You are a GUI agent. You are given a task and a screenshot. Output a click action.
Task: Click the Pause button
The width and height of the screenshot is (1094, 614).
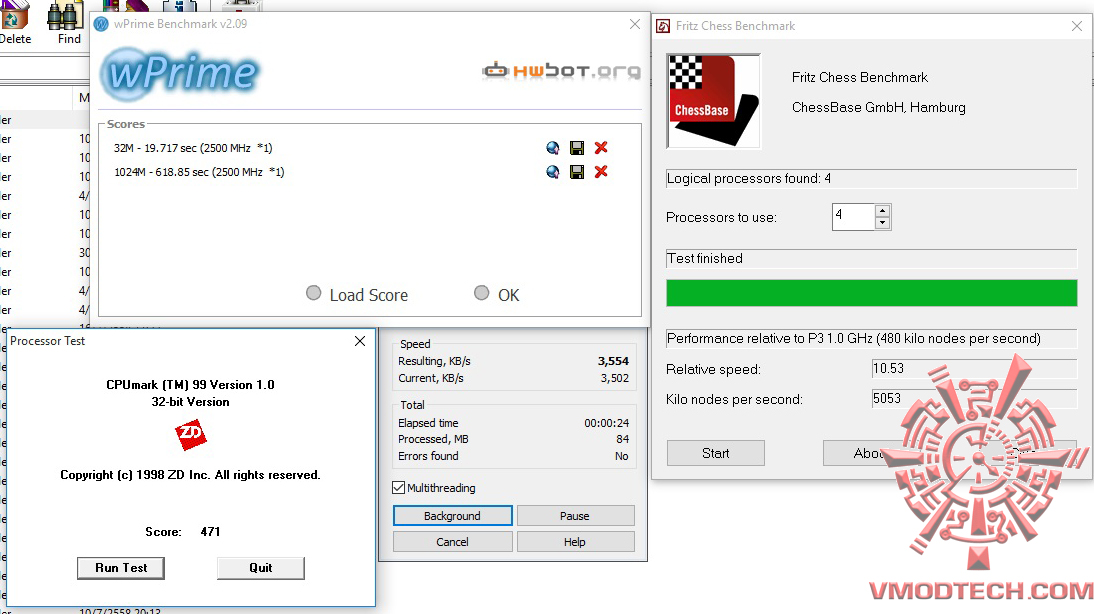575,516
